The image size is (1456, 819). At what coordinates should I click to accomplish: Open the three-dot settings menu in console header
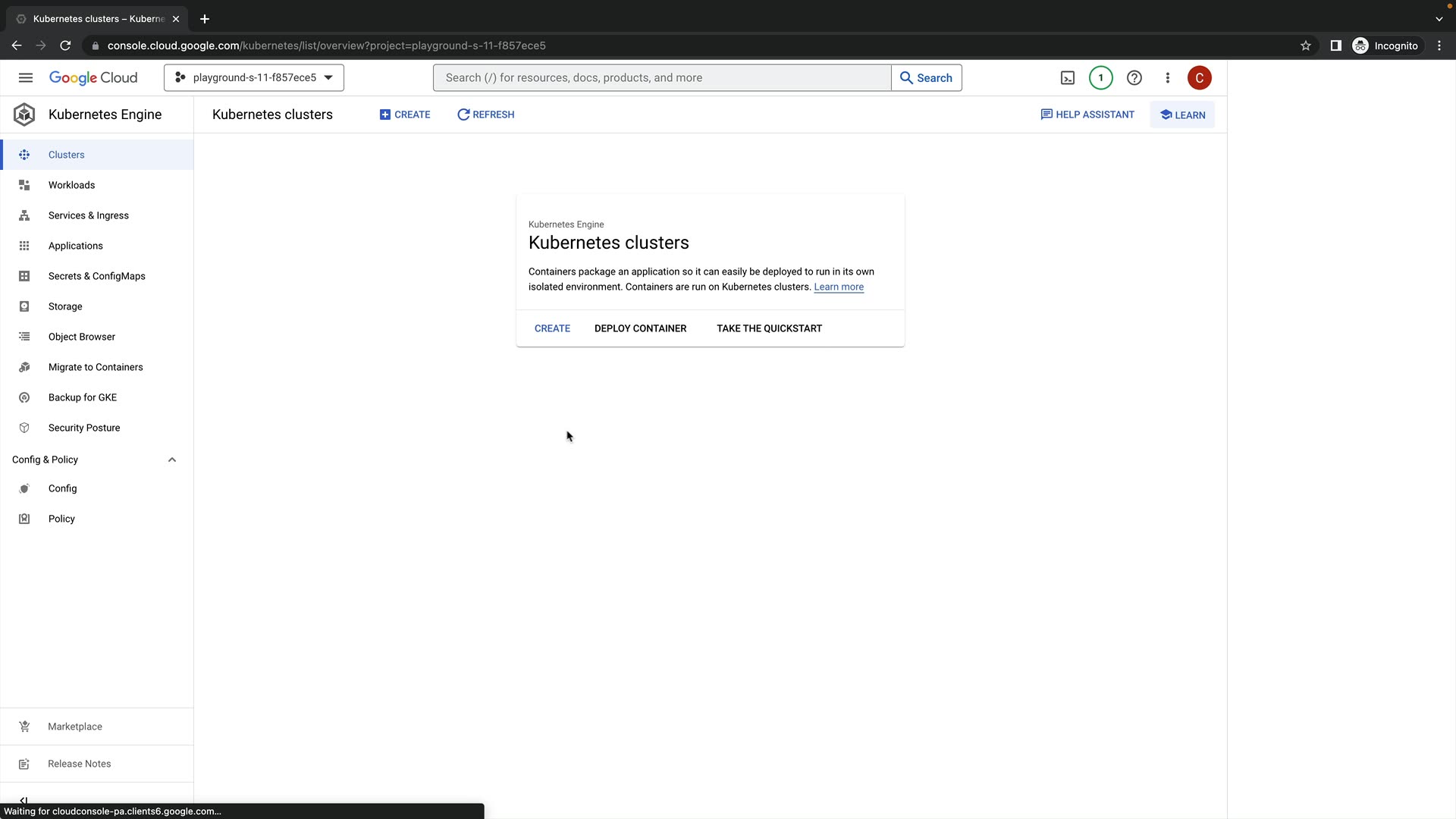click(x=1167, y=77)
